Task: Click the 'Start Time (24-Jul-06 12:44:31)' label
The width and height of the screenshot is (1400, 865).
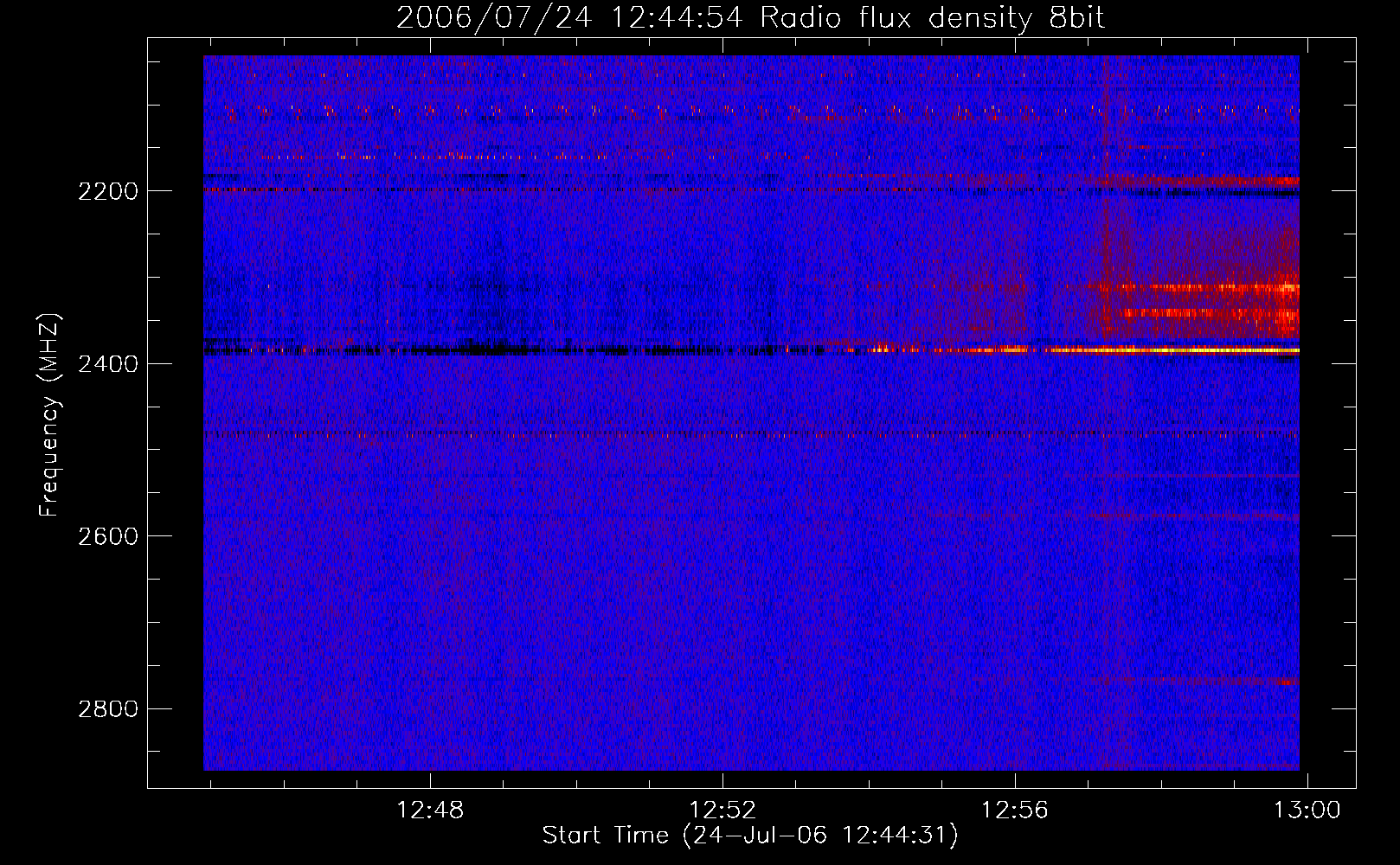Action: tap(750, 836)
